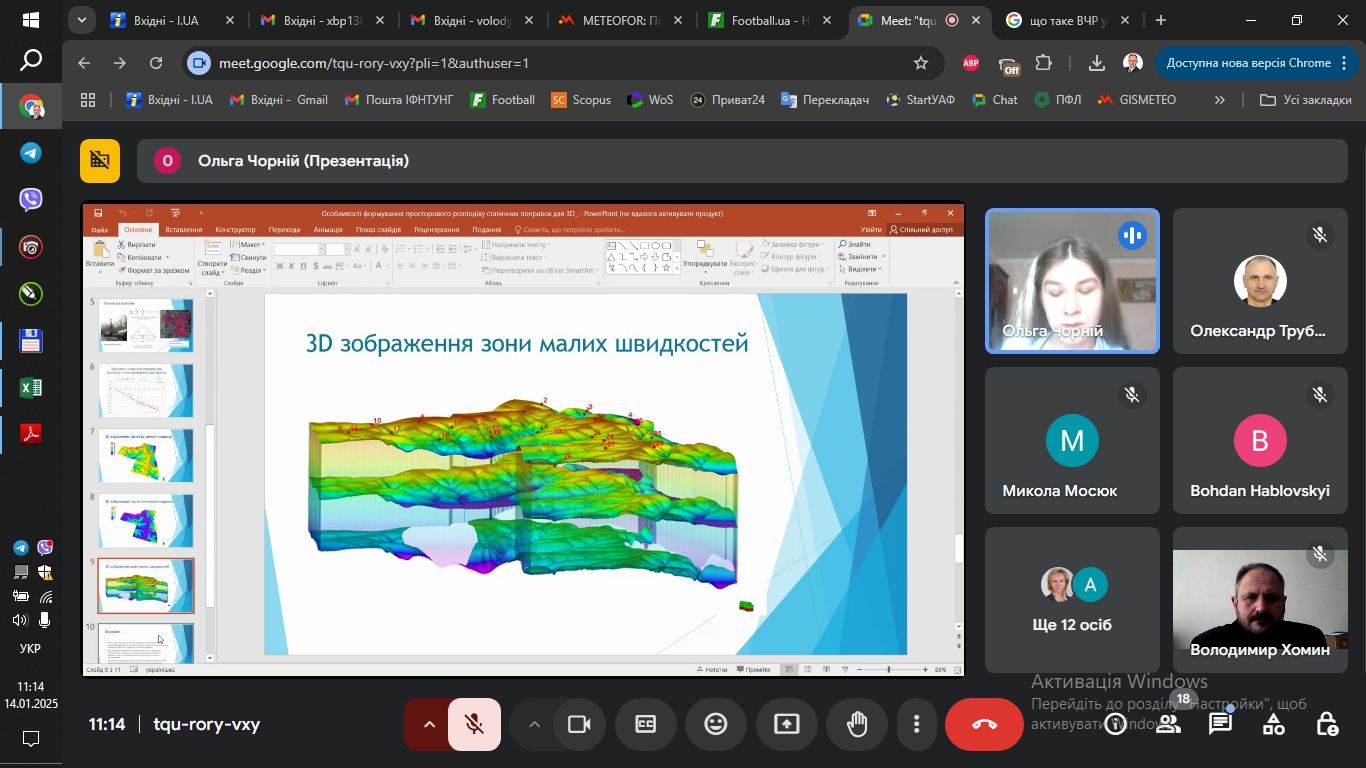Screen dimensions: 1366x768
Task: Turn on closed captions
Action: click(646, 724)
